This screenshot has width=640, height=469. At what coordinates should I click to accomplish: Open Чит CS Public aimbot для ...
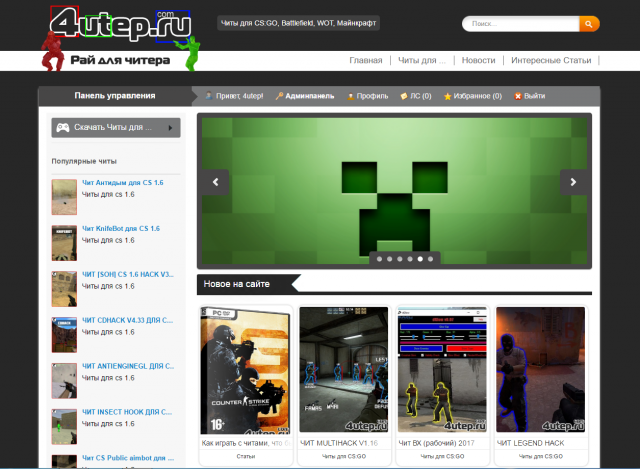pyautogui.click(x=128, y=458)
